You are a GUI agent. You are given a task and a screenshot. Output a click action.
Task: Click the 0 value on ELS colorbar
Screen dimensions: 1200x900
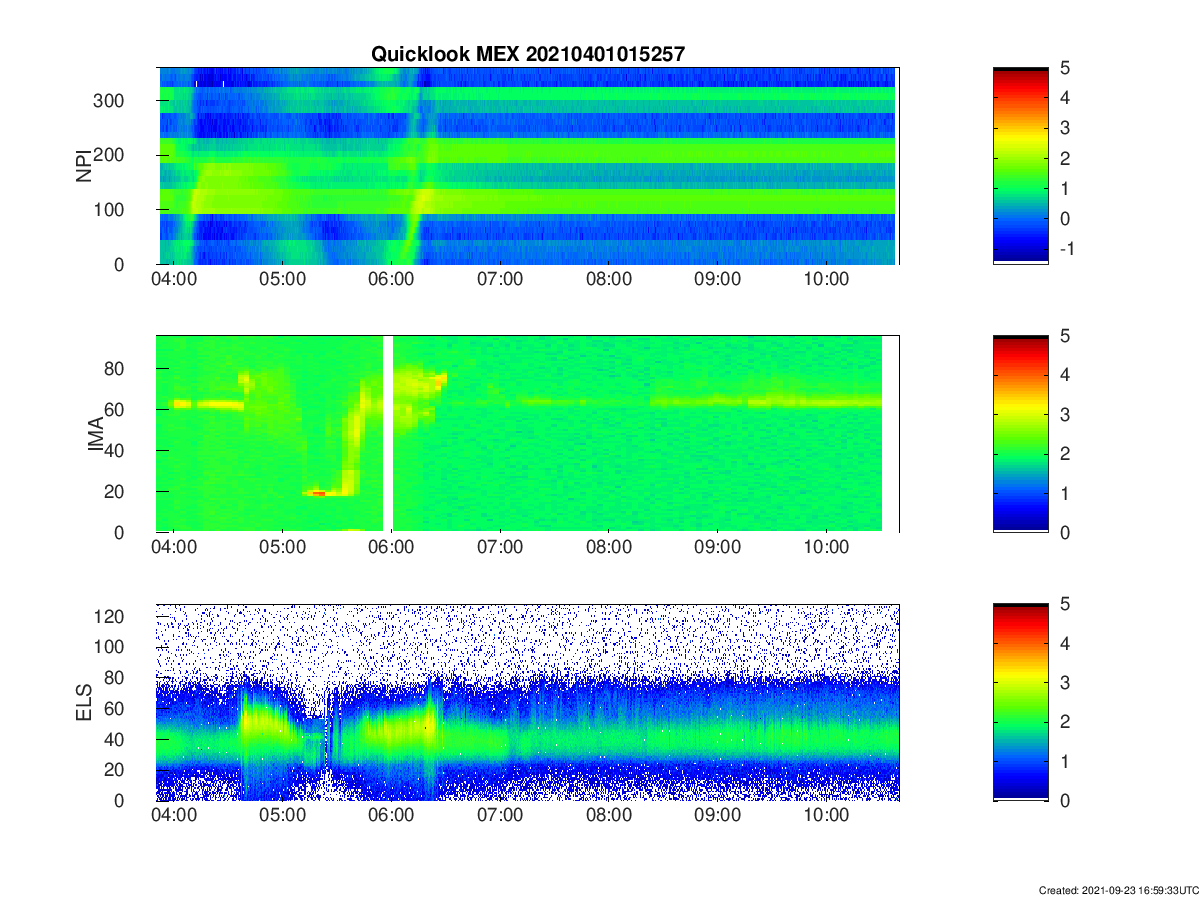[x=1064, y=800]
